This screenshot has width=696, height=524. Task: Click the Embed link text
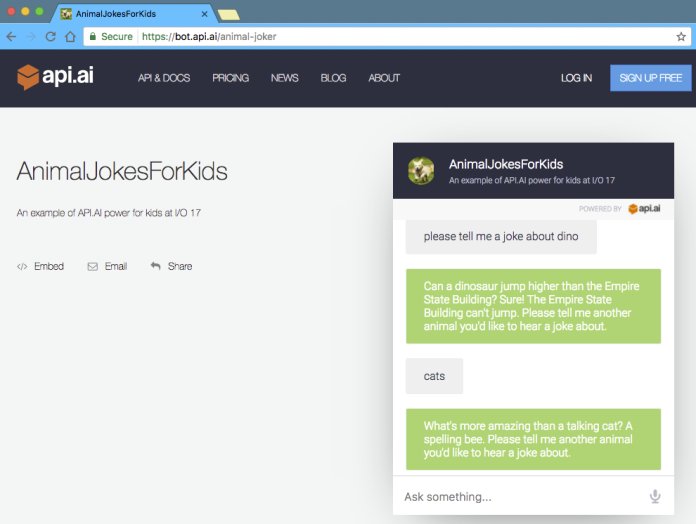point(49,266)
